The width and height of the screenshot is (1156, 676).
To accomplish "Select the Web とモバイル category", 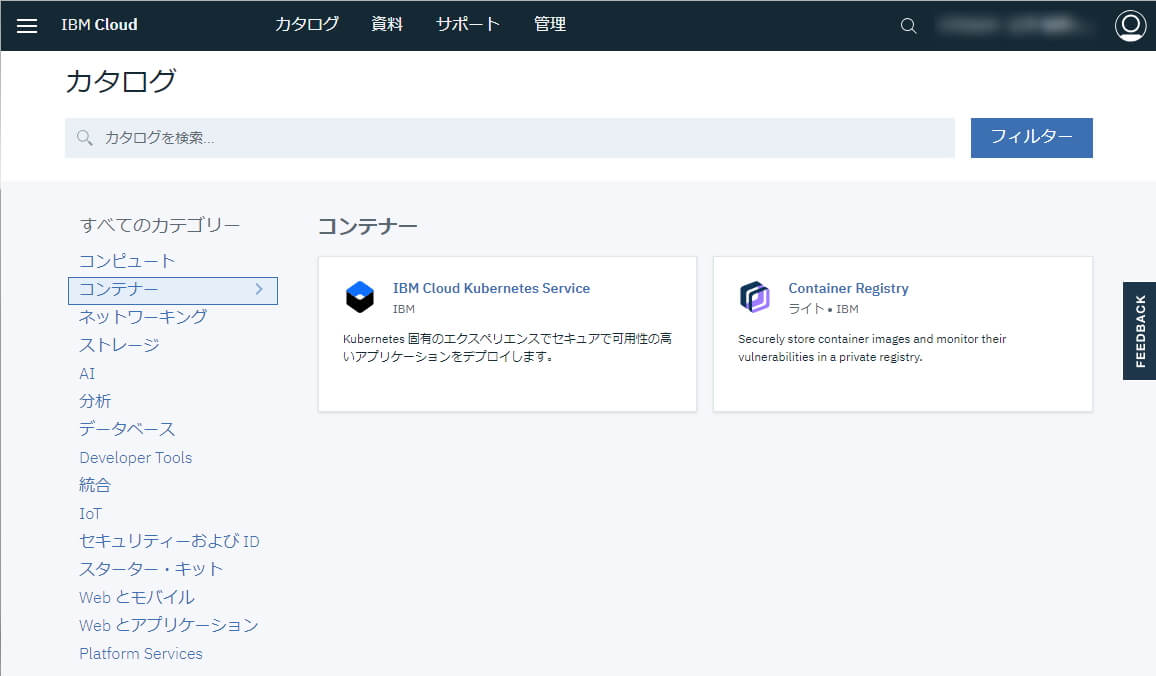I will [136, 597].
